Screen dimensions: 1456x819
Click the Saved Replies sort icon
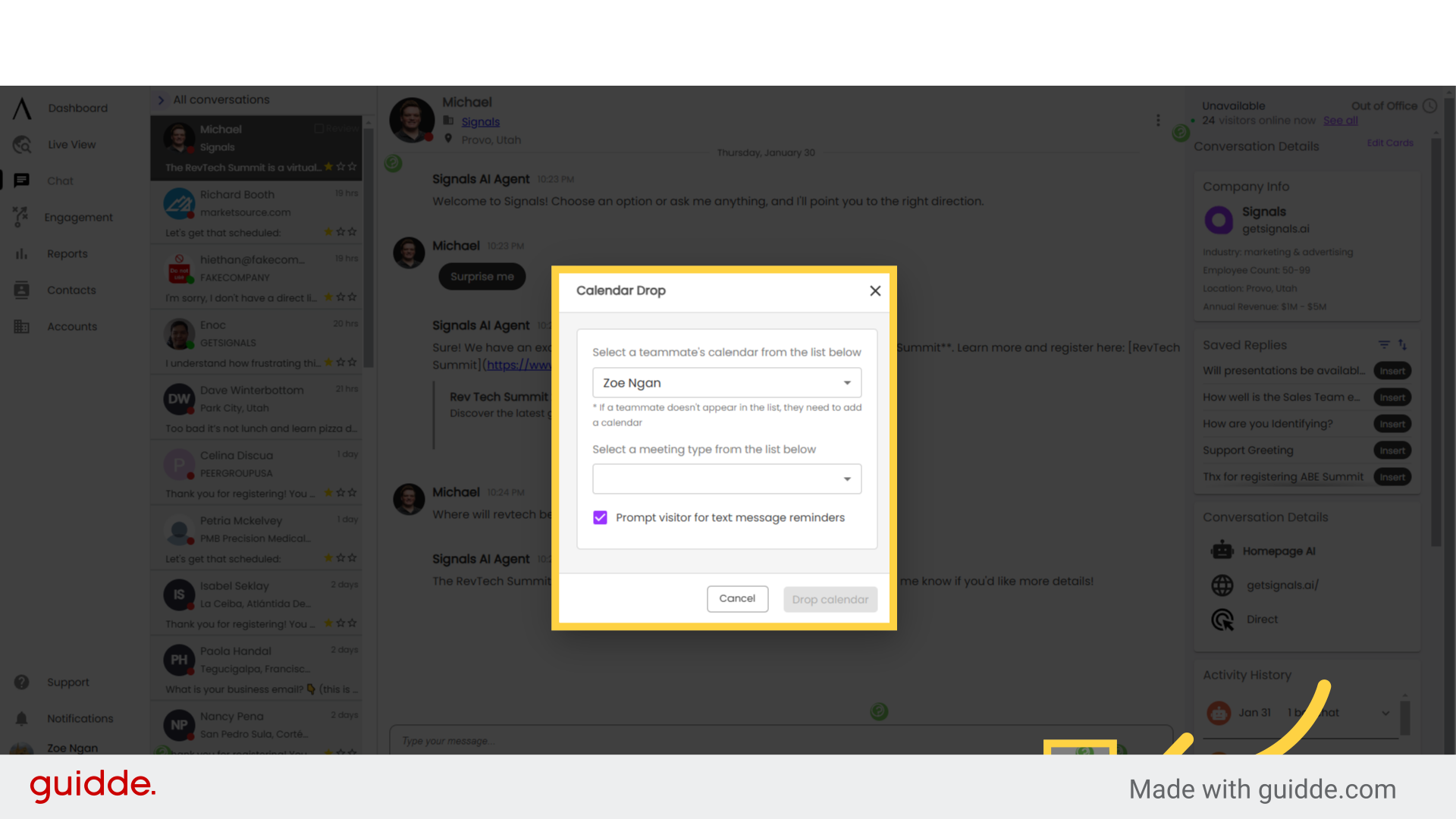1402,345
